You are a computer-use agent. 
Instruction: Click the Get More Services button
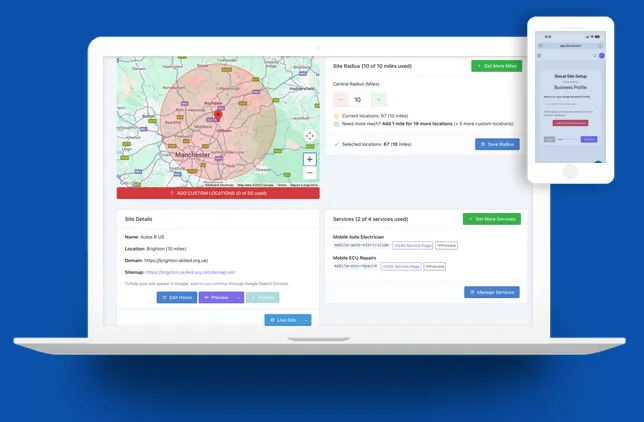(492, 219)
